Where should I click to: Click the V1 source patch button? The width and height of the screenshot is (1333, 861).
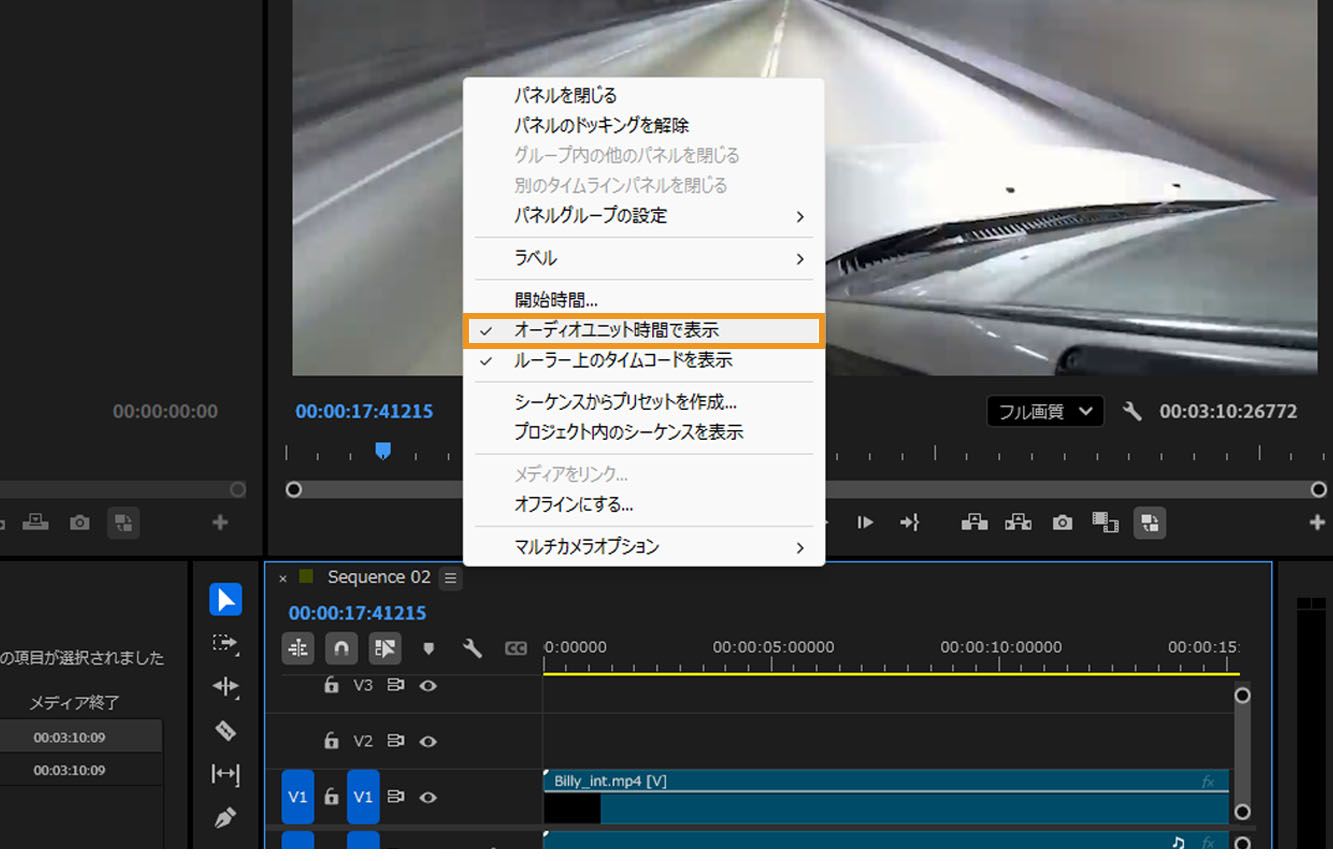coord(297,797)
